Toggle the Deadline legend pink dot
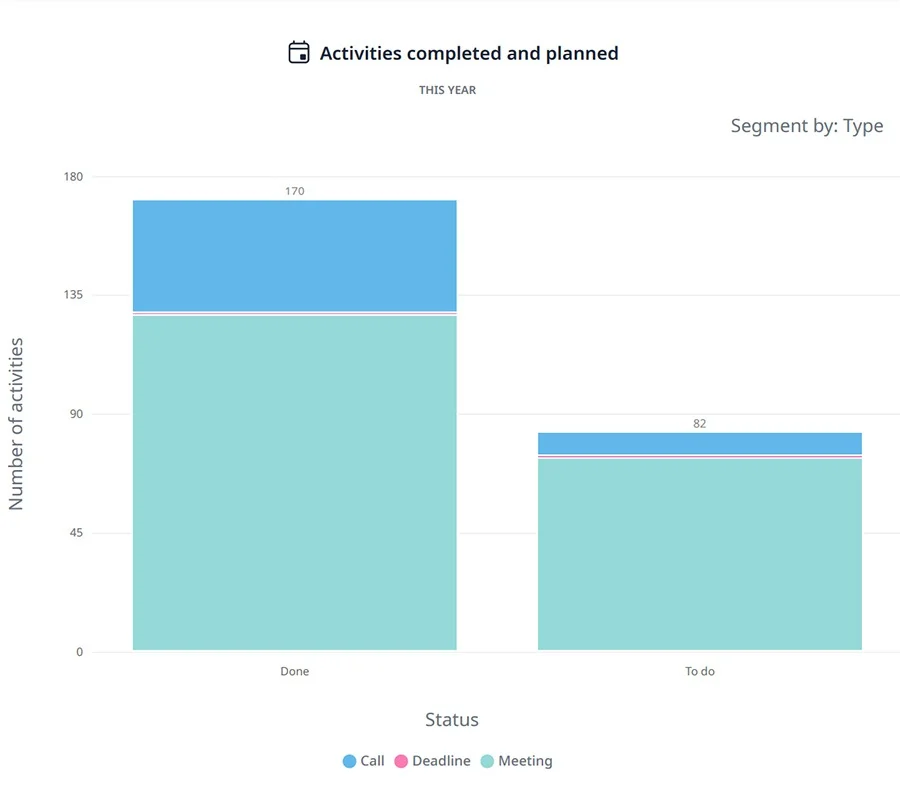This screenshot has width=900, height=785. tap(401, 761)
